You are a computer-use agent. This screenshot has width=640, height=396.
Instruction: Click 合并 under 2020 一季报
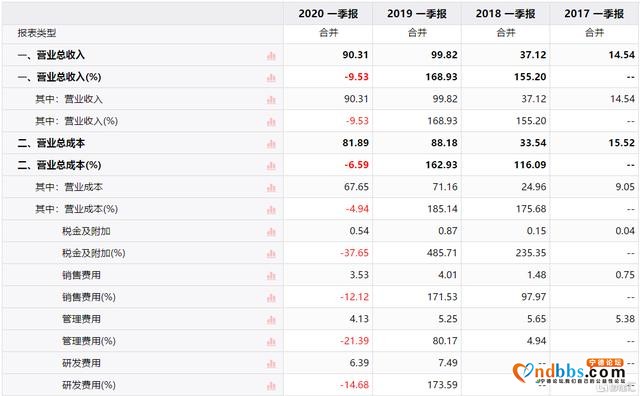329,33
